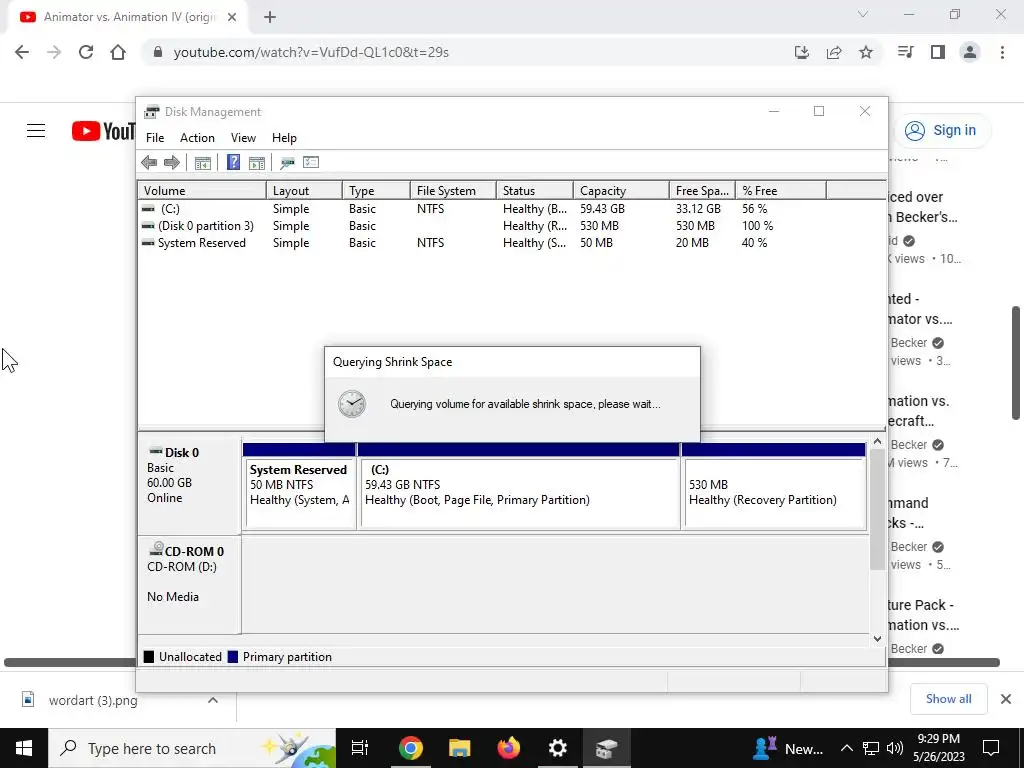Click the YouTube page vertical scrollbar thumb
The height and width of the screenshot is (768, 1024).
click(1016, 362)
